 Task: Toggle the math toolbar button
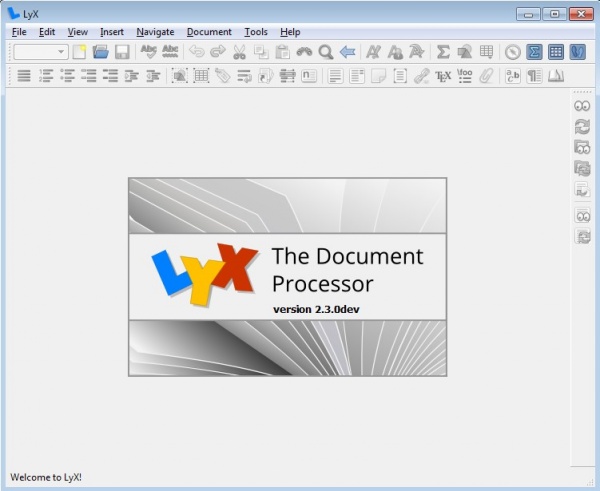coord(535,52)
